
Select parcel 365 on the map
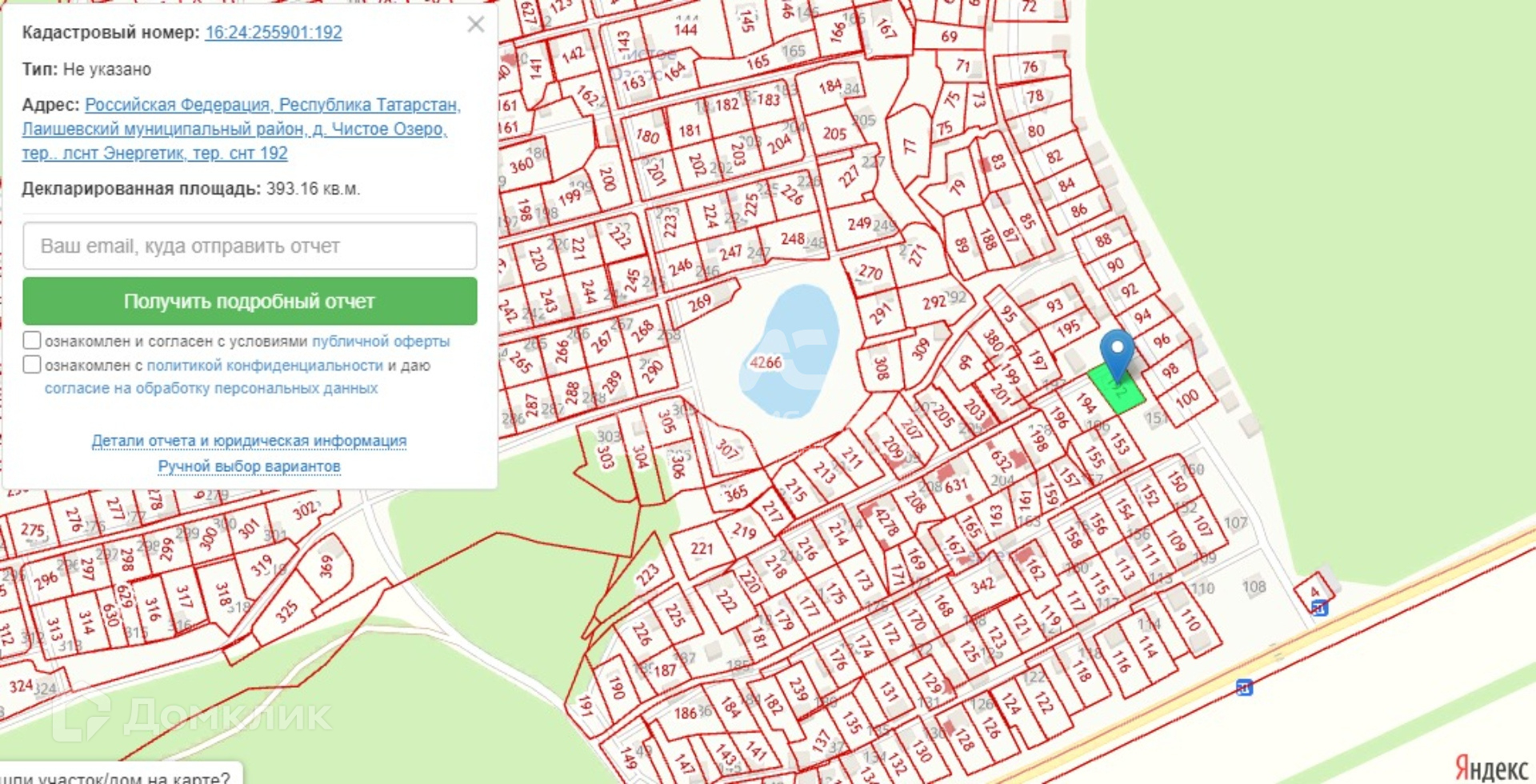pyautogui.click(x=735, y=493)
